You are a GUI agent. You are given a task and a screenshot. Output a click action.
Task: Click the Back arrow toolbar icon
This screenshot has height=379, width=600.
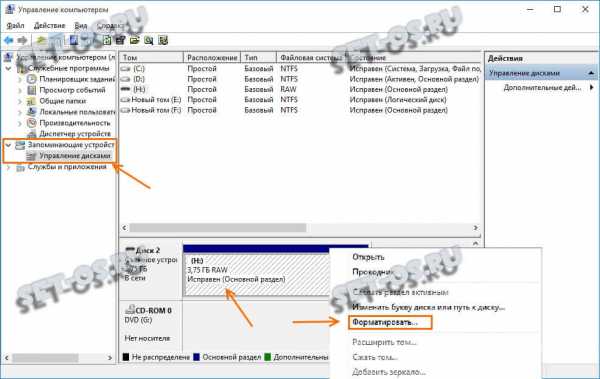click(x=9, y=40)
